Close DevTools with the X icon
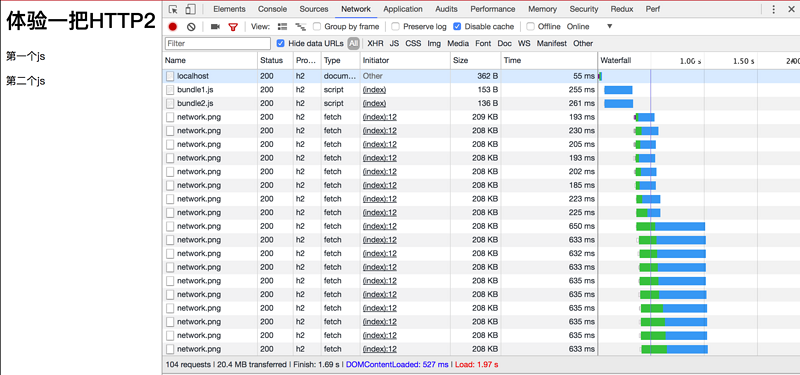800x375 pixels. click(791, 9)
